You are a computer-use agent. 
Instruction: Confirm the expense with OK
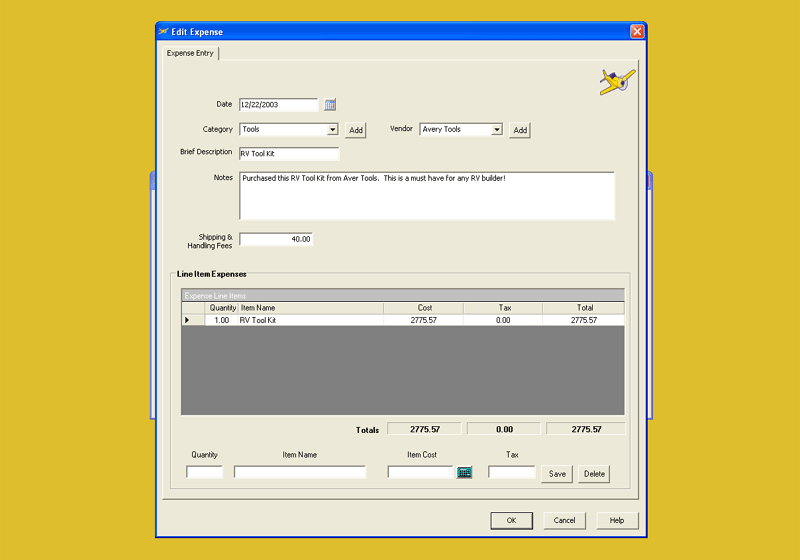(x=511, y=520)
